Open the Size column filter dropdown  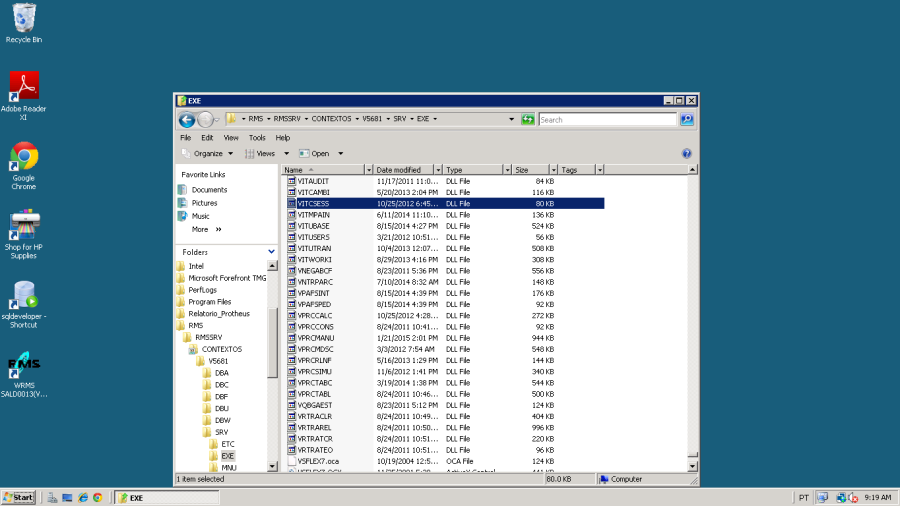(x=553, y=170)
